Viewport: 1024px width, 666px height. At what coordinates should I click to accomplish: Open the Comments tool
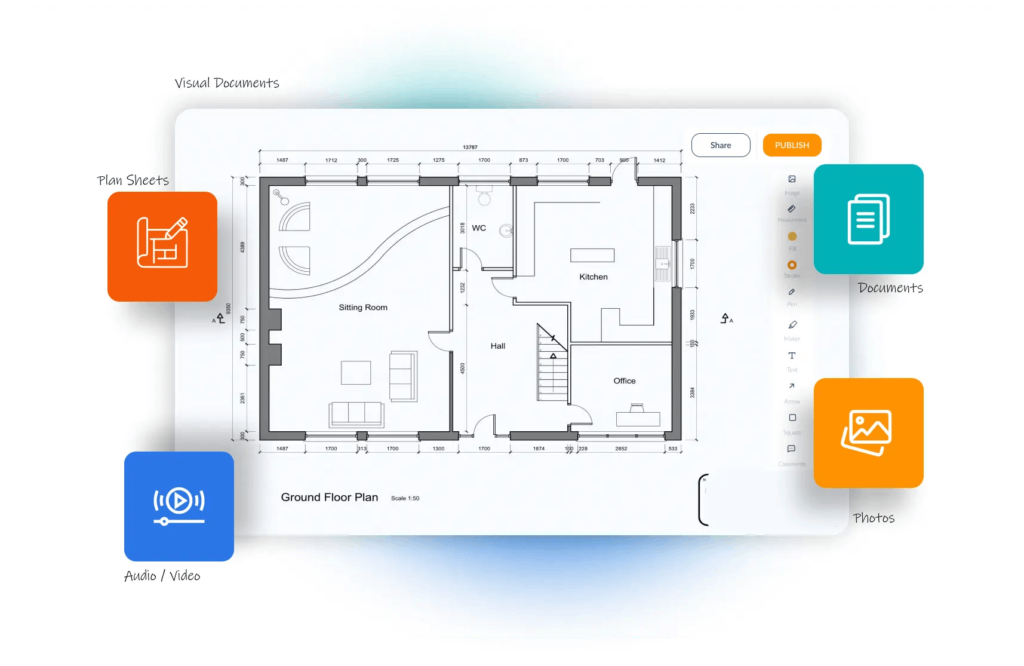tap(792, 449)
